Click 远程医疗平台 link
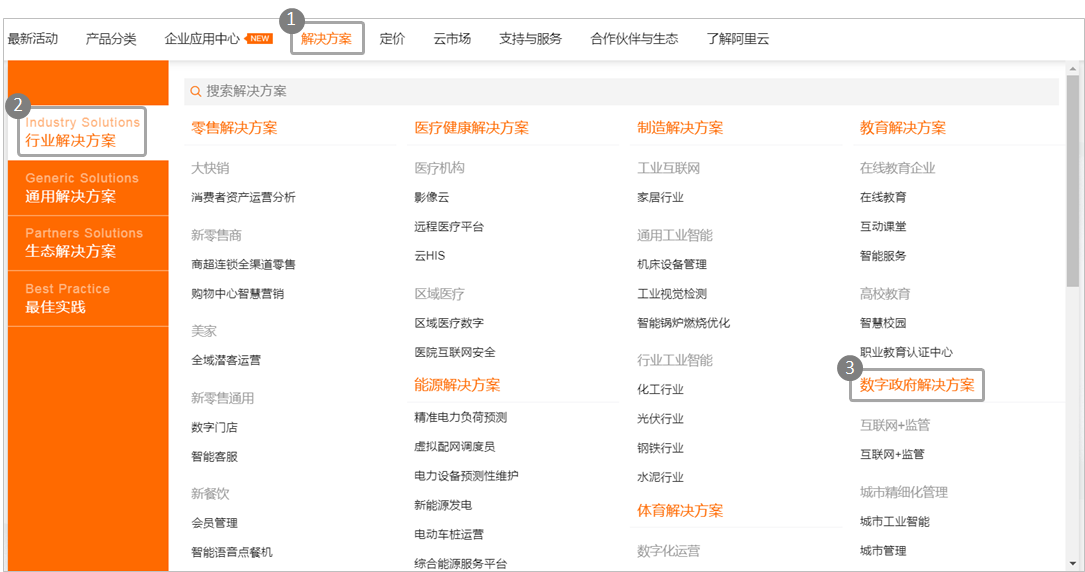Image resolution: width=1085 pixels, height=572 pixels. (x=449, y=226)
